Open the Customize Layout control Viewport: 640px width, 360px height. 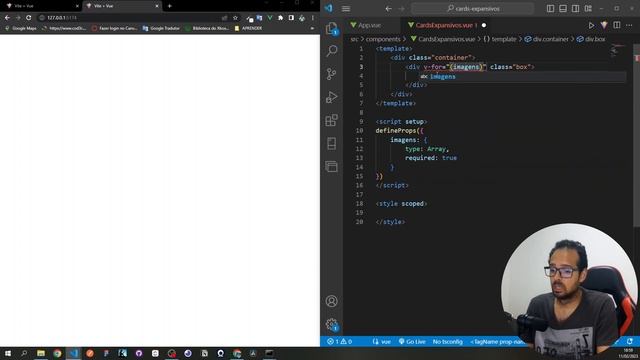pos(588,9)
